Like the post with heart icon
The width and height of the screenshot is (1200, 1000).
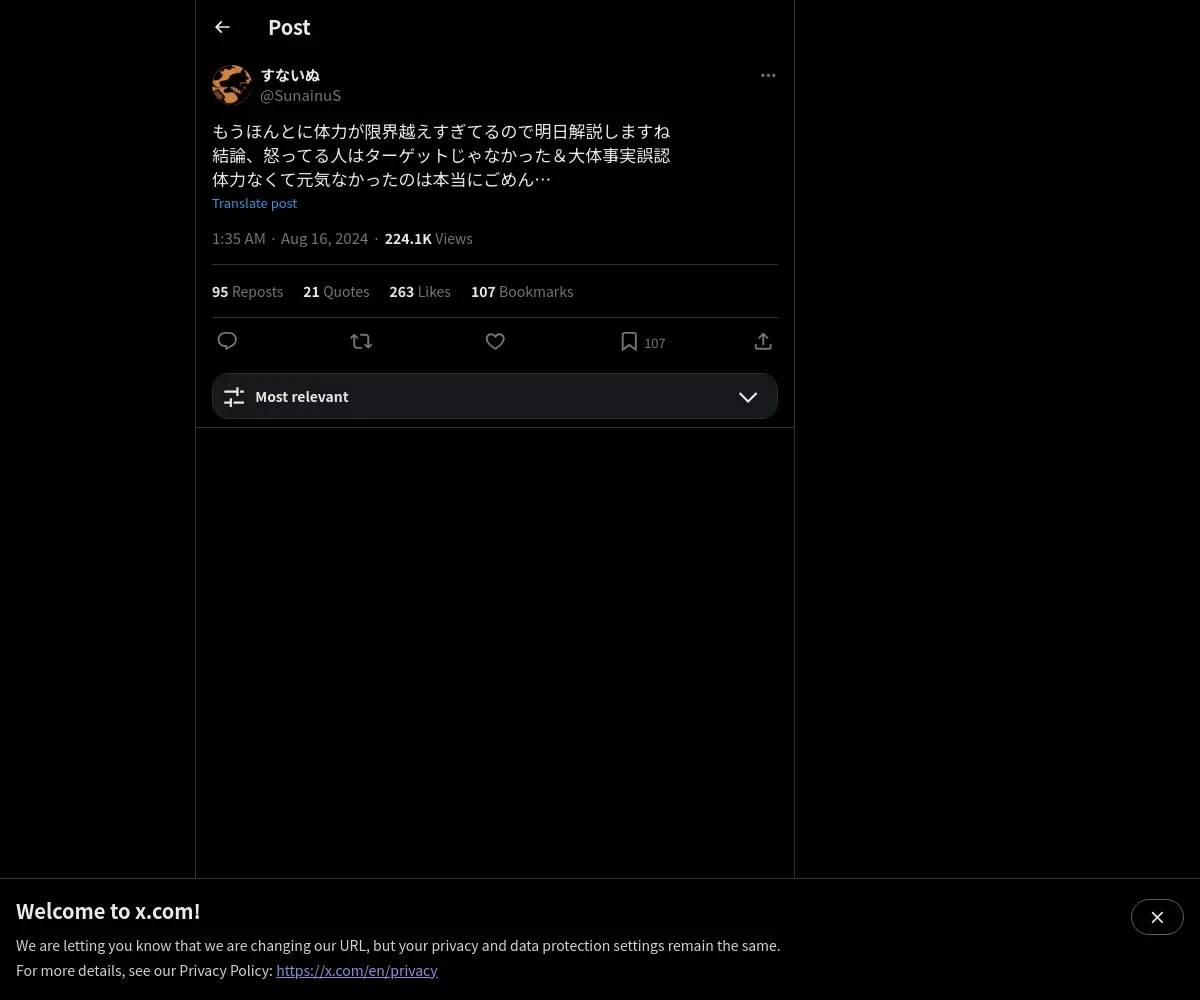click(495, 341)
